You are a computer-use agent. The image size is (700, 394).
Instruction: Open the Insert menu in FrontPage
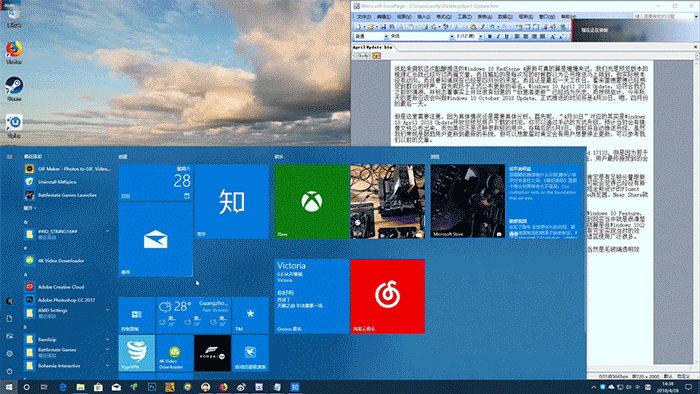pyautogui.click(x=424, y=17)
